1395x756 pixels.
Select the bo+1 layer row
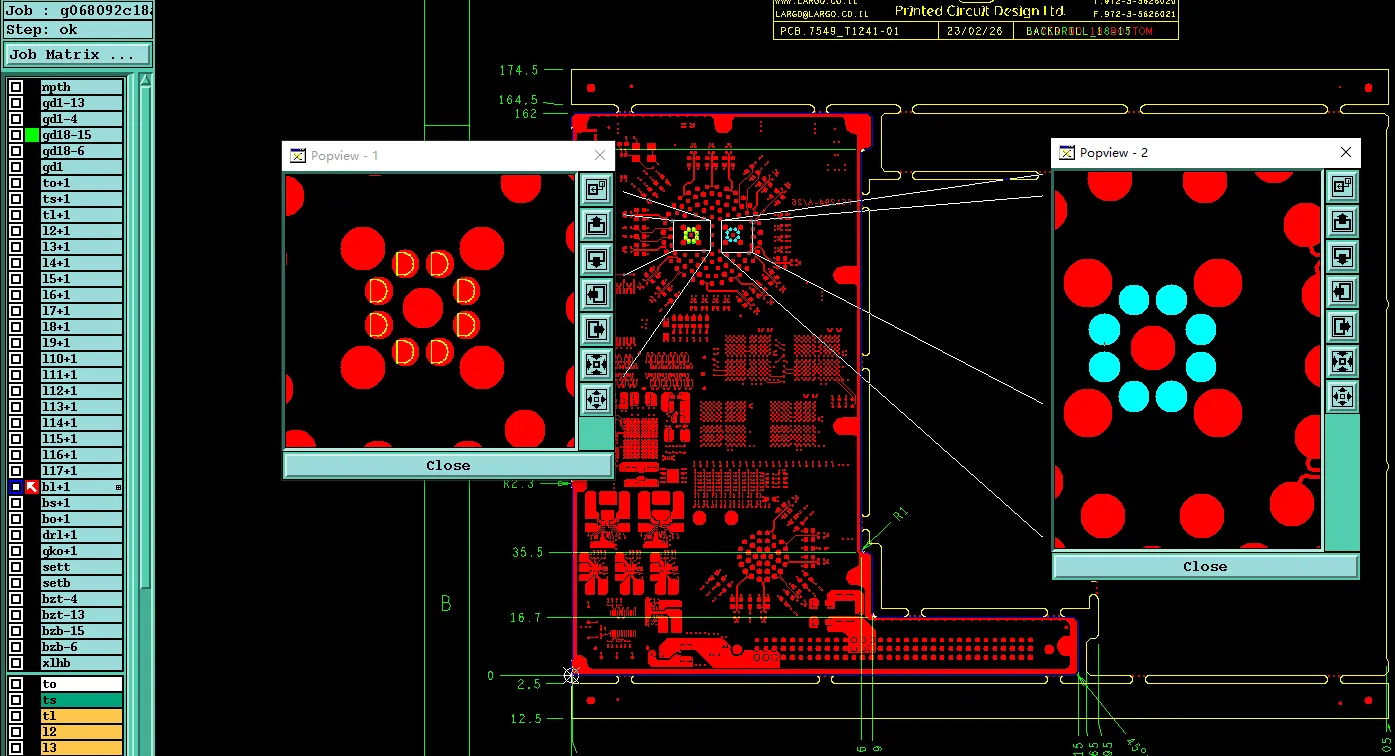coord(81,519)
